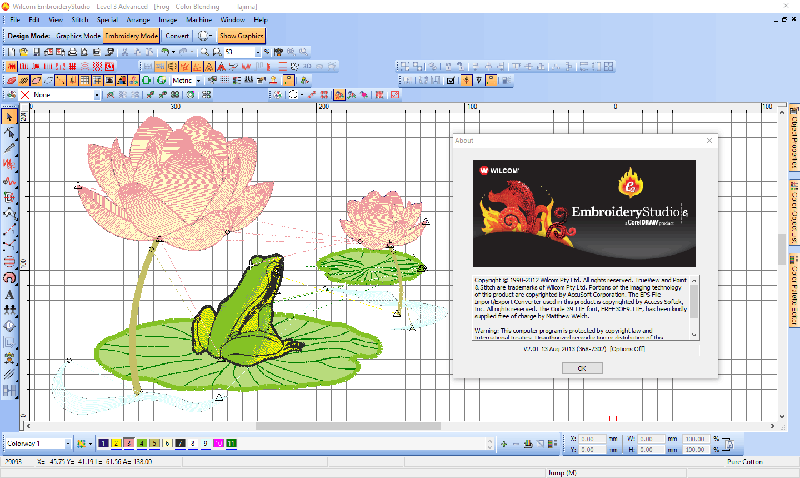The height and width of the screenshot is (478, 800).
Task: Toggle the highlighted icon right of the red stamp
Action: click(x=288, y=81)
